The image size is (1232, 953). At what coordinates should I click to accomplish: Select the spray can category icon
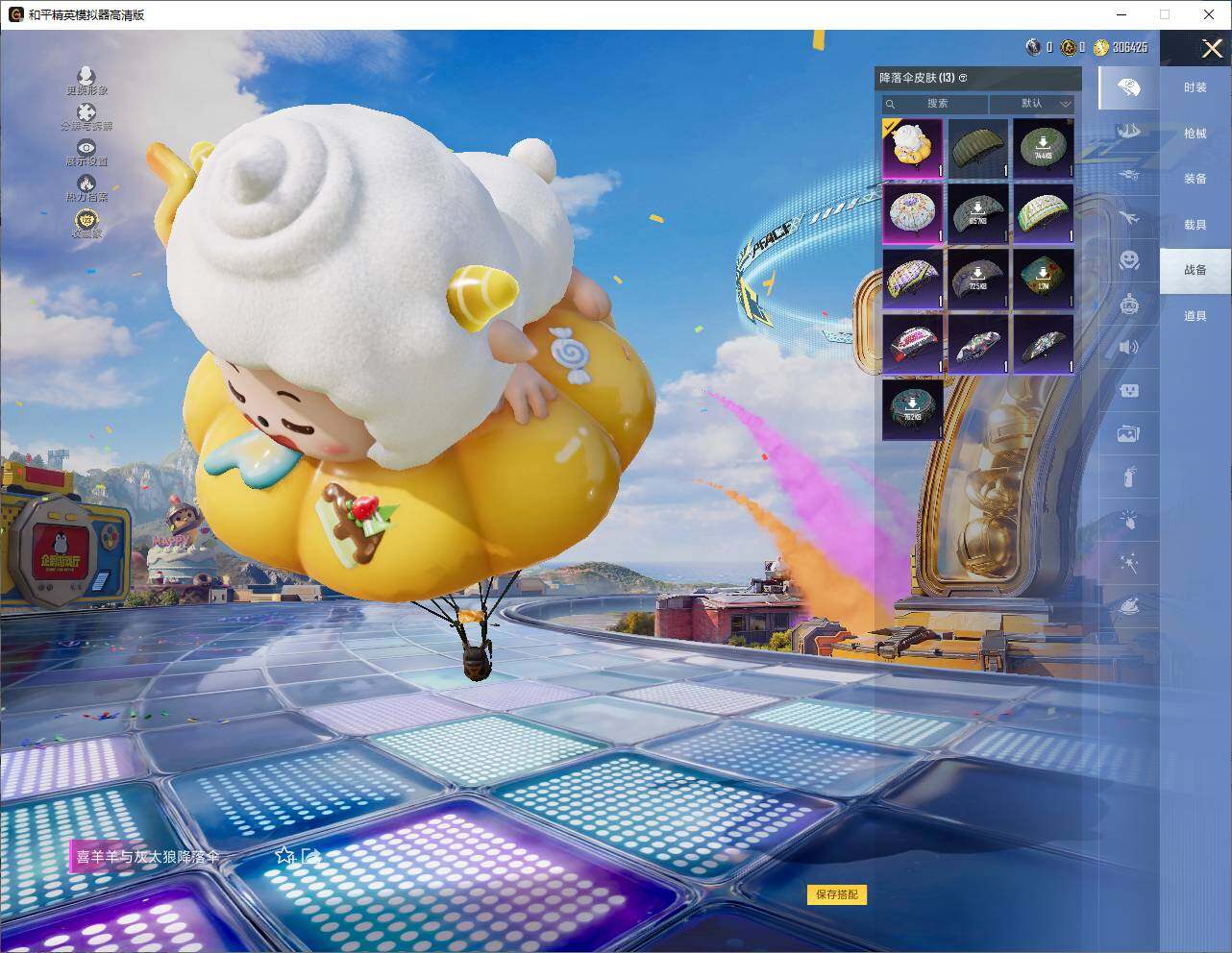tap(1129, 476)
